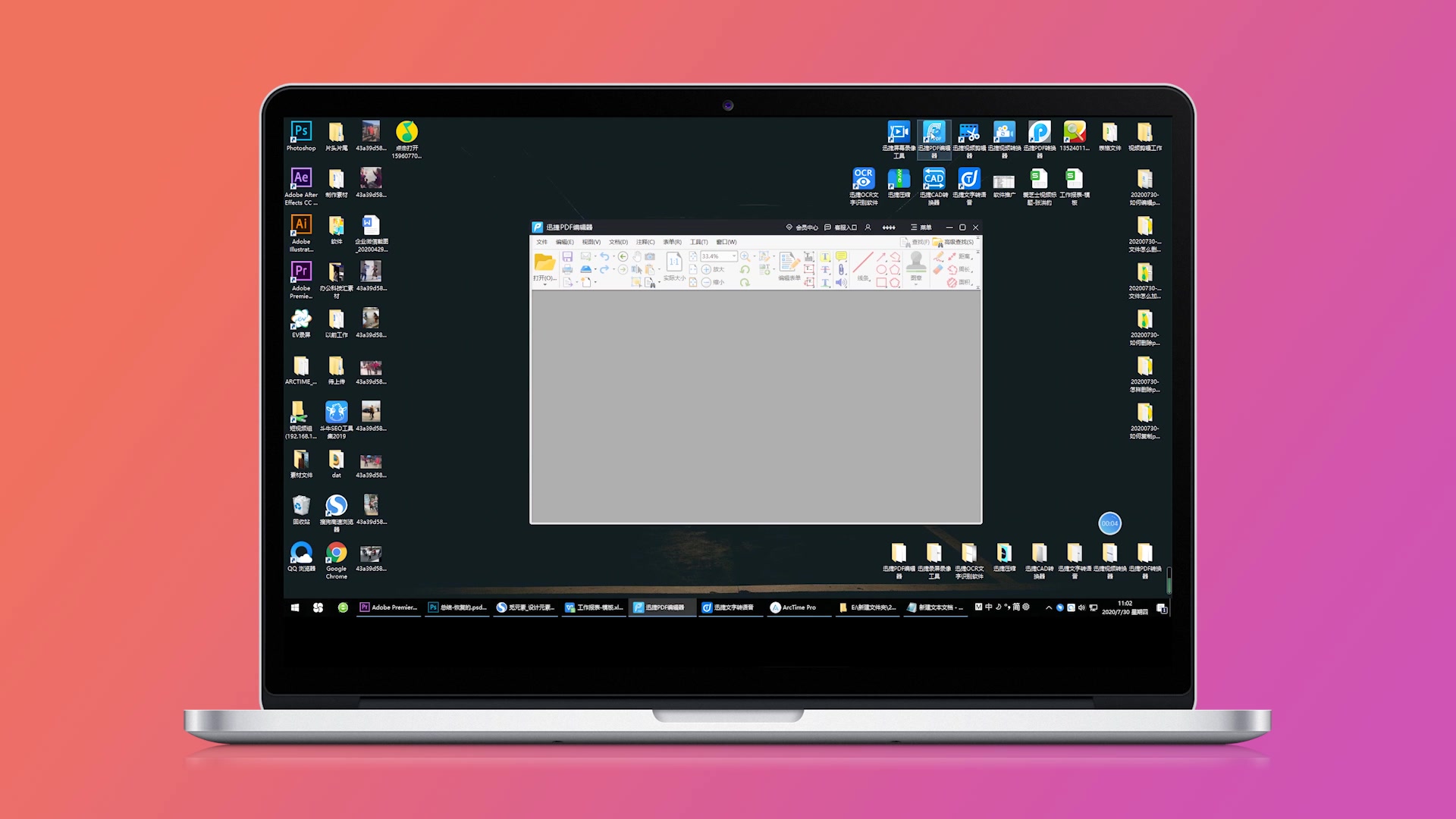Click the Stamp (图章) icon
Image resolution: width=1456 pixels, height=819 pixels.
pos(916,263)
